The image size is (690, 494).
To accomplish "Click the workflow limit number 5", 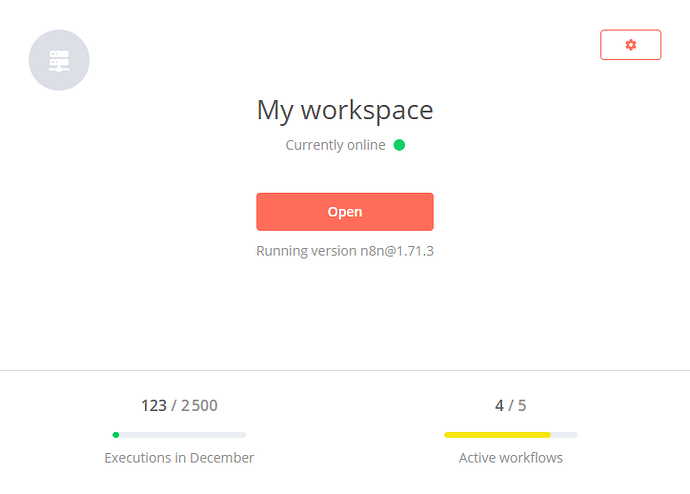I will click(522, 405).
